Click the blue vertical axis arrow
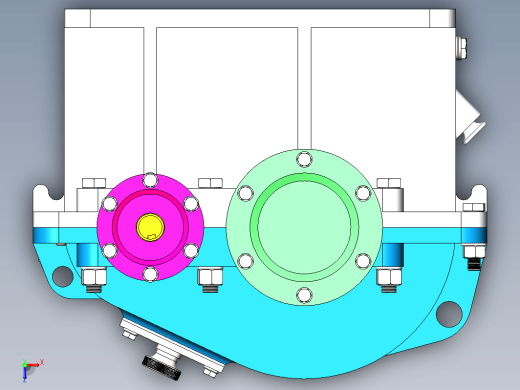Screen dimensions: 520x390 [x=25, y=374]
